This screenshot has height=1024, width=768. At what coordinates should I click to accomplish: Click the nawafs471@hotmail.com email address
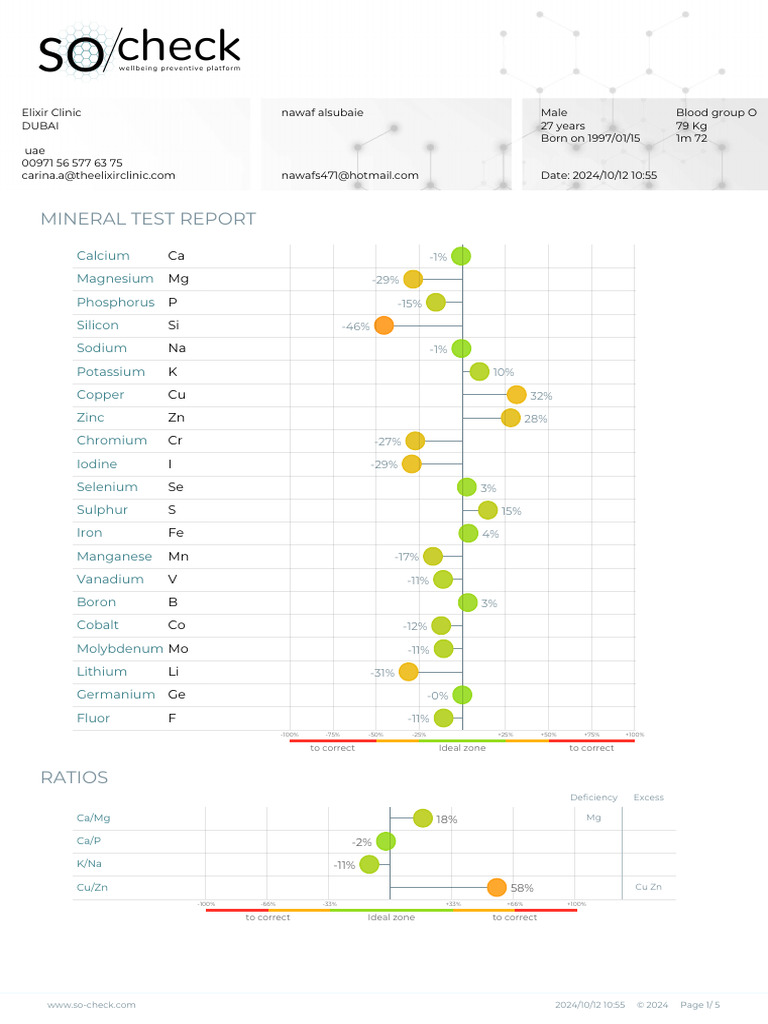coord(350,175)
